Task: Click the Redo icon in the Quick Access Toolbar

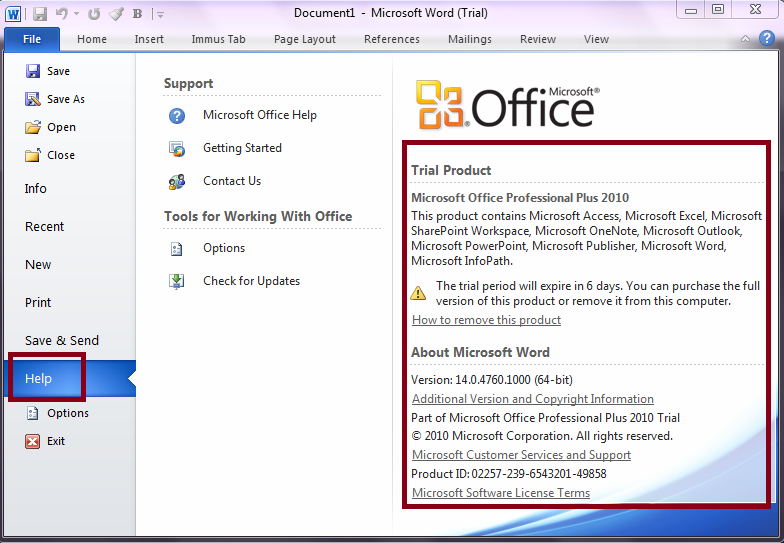Action: (x=94, y=14)
